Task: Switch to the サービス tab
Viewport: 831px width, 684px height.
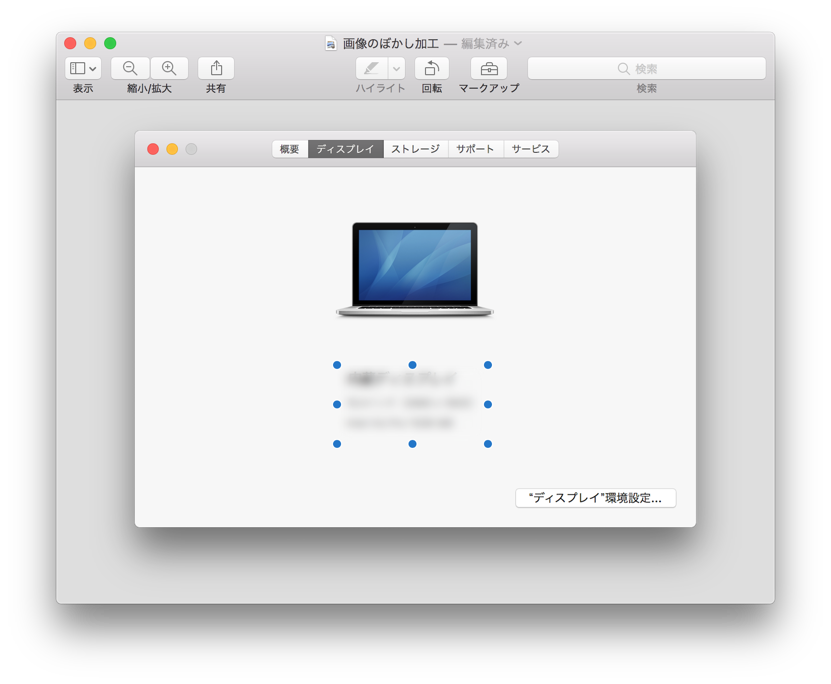Action: 531,149
